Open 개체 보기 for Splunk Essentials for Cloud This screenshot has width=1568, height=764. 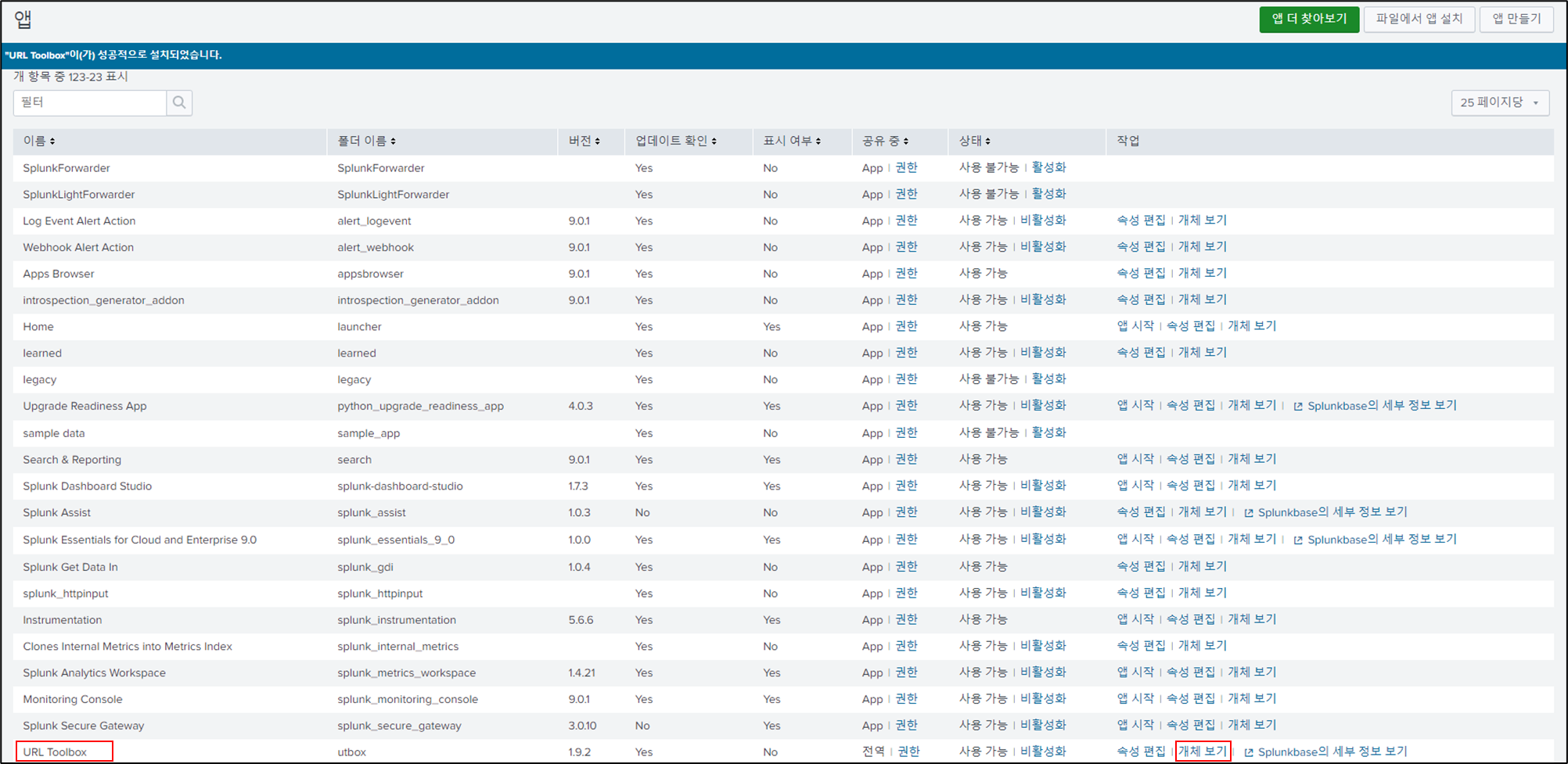(1252, 540)
